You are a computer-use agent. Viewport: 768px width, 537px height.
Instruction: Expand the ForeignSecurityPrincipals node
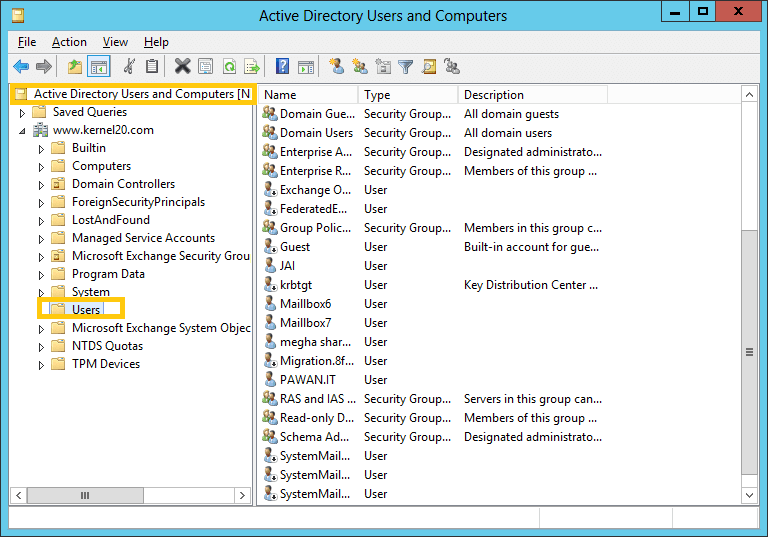pyautogui.click(x=41, y=203)
